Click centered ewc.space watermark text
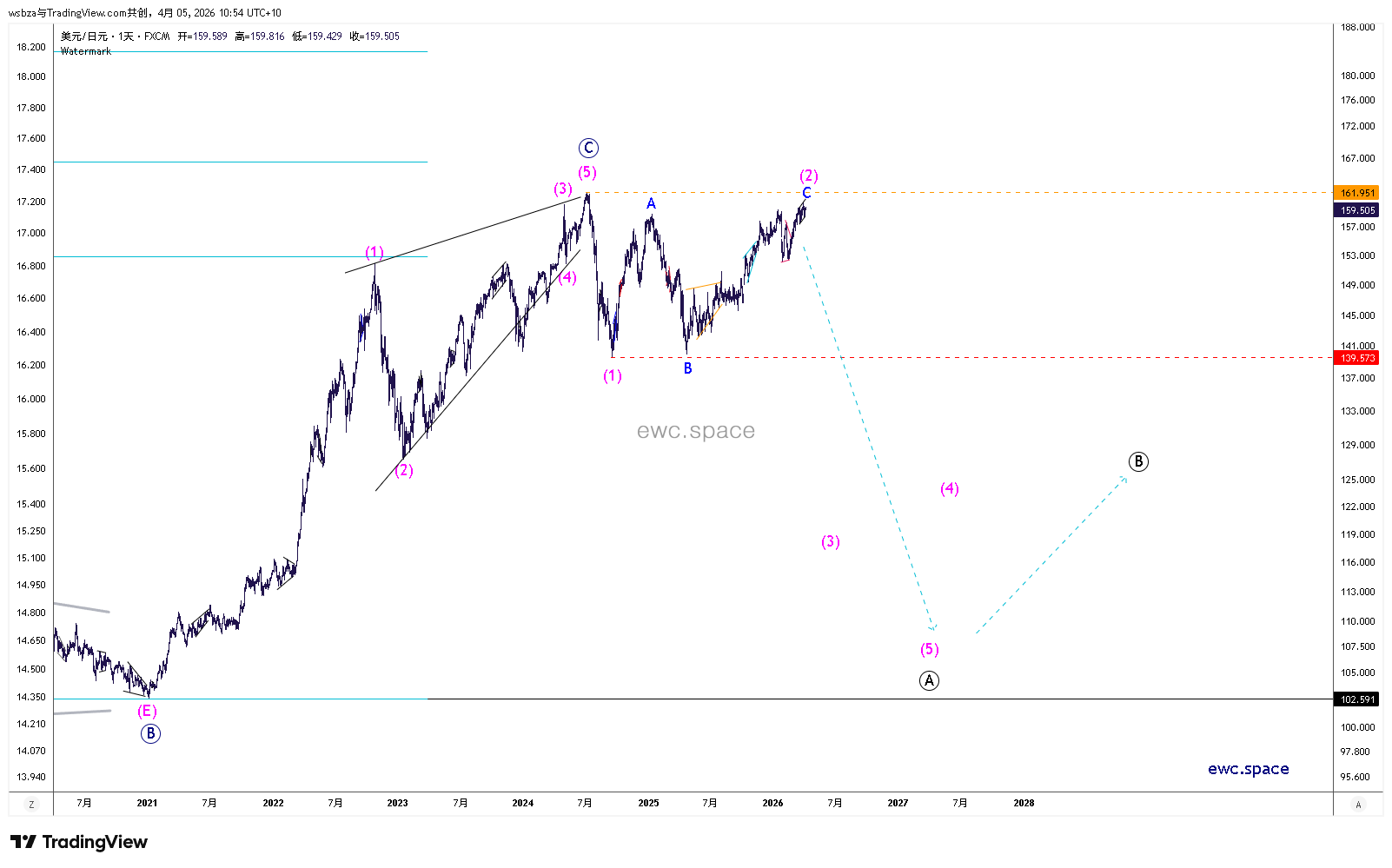 point(695,431)
